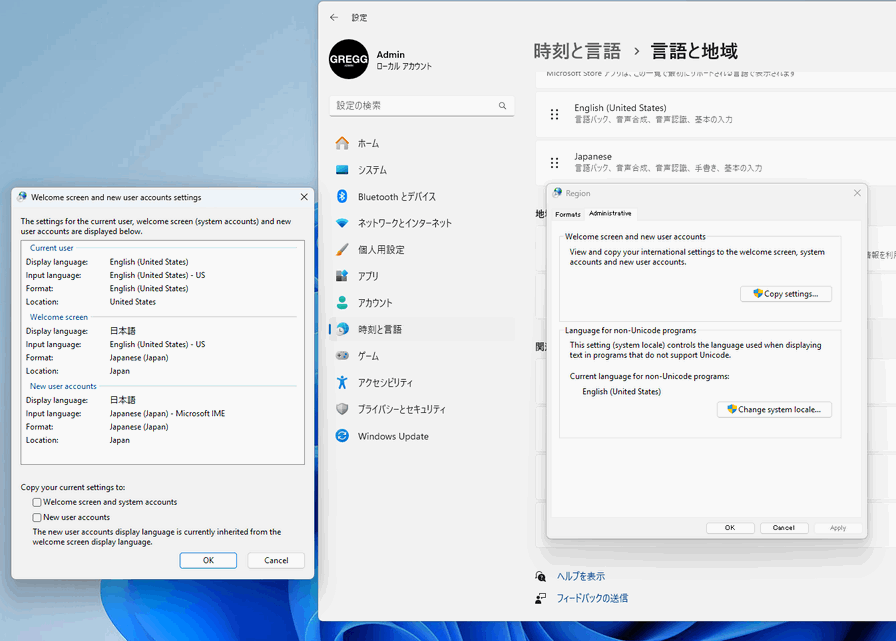Select the Administrative tab

click(x=610, y=213)
